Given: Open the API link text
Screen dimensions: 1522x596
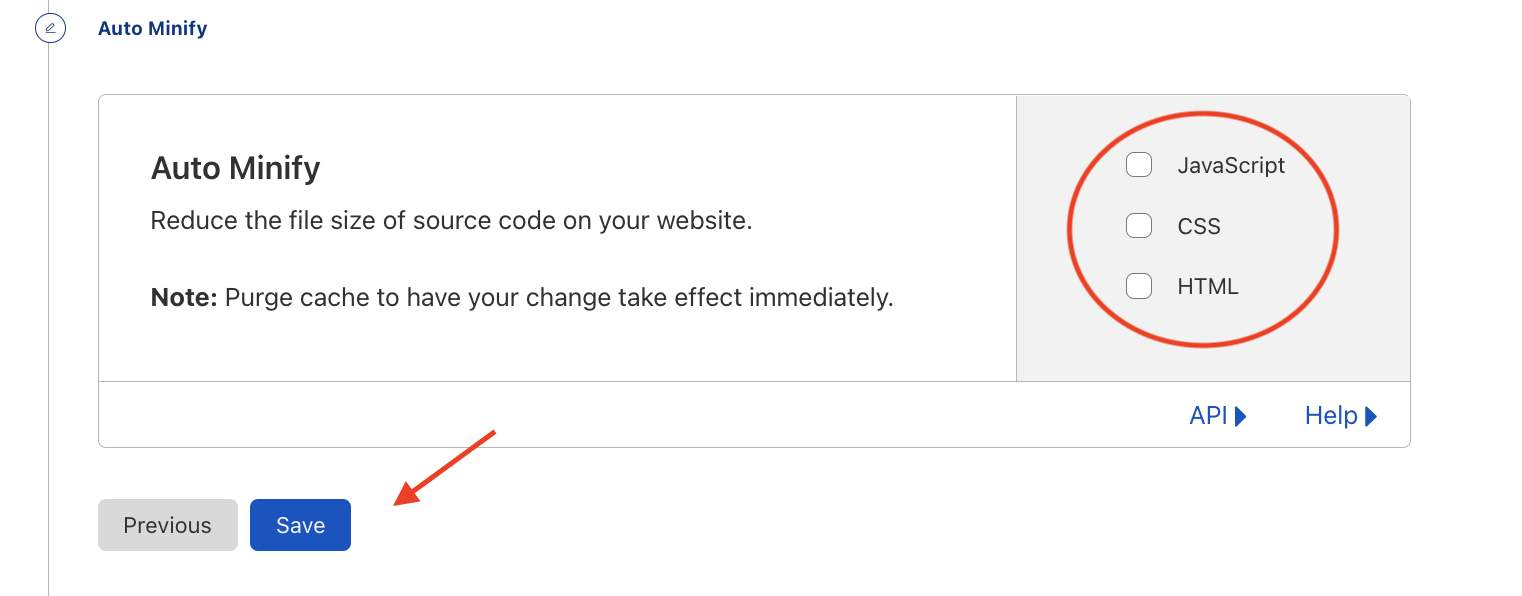Looking at the screenshot, I should [x=1208, y=416].
